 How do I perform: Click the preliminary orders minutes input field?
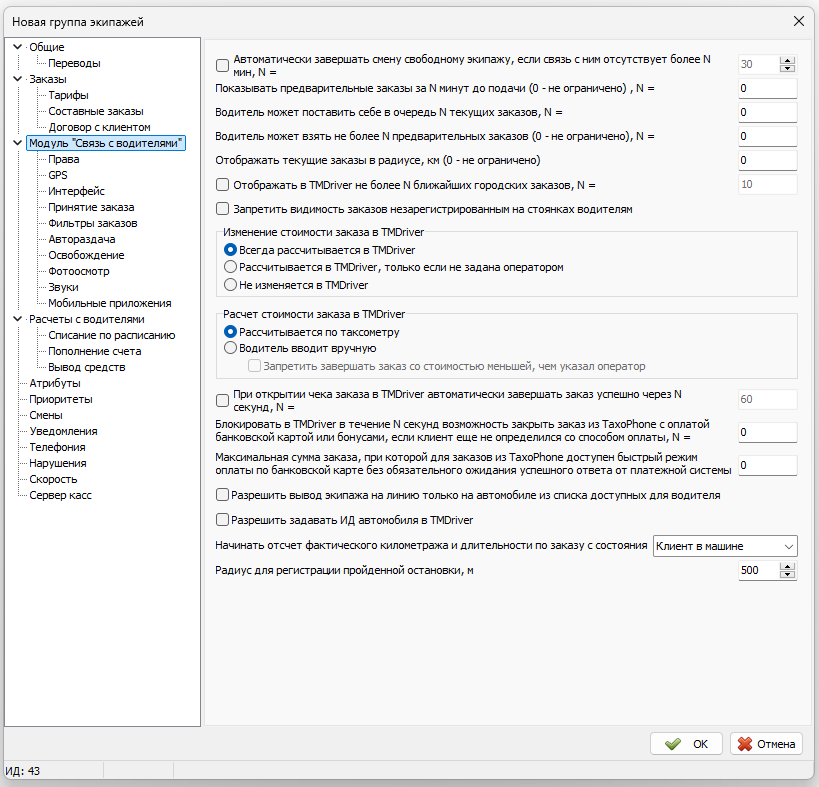[767, 88]
